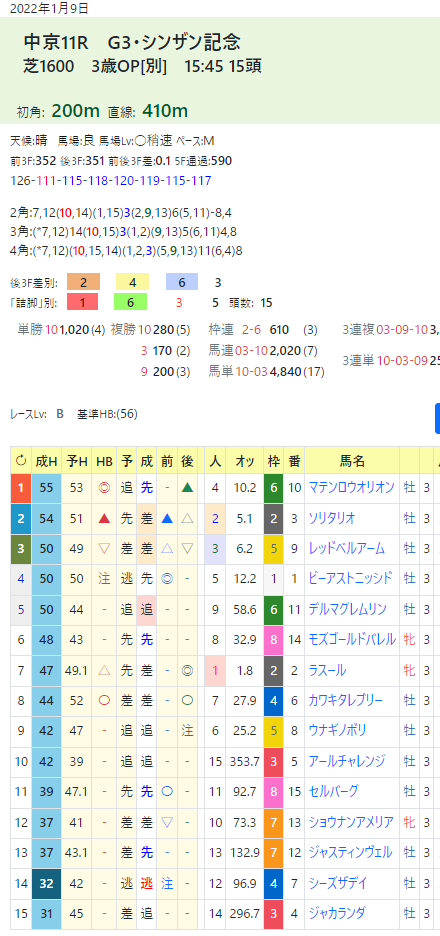Sort by 人 popularity column header

(x=215, y=460)
